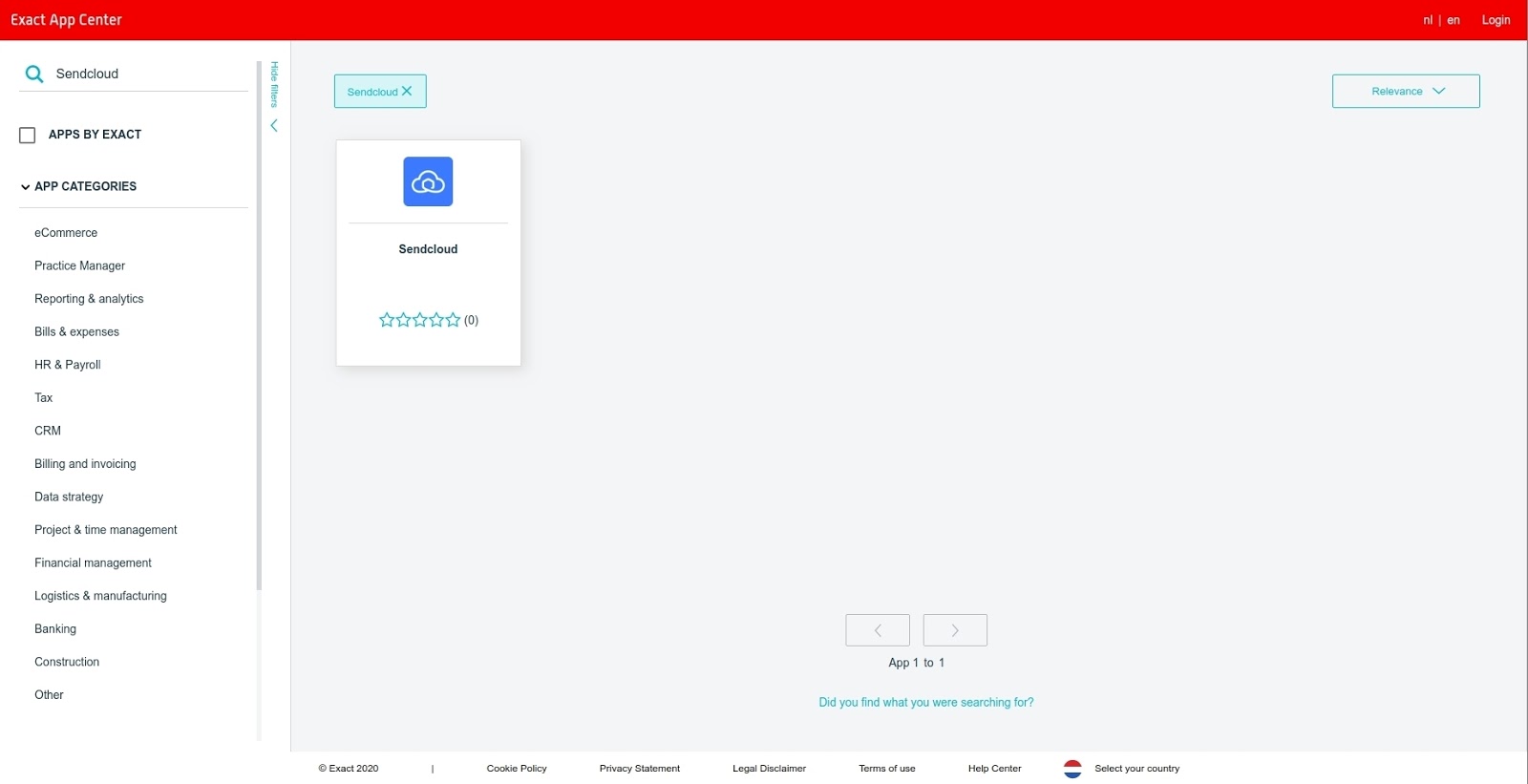This screenshot has width=1528, height=784.
Task: Click the © Exact 2020 text
Action: click(x=349, y=769)
